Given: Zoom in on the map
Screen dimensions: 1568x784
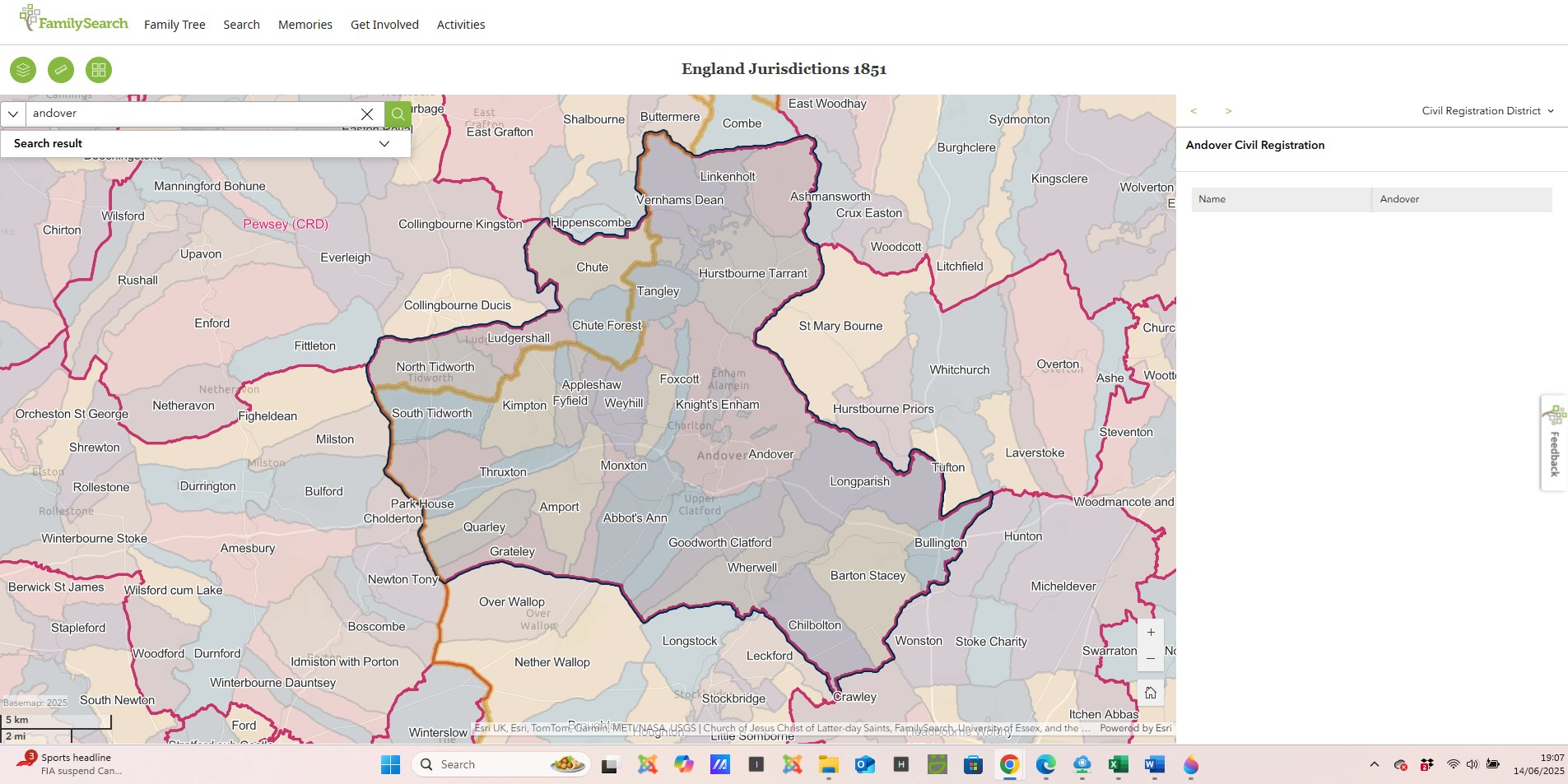Looking at the screenshot, I should [1150, 633].
